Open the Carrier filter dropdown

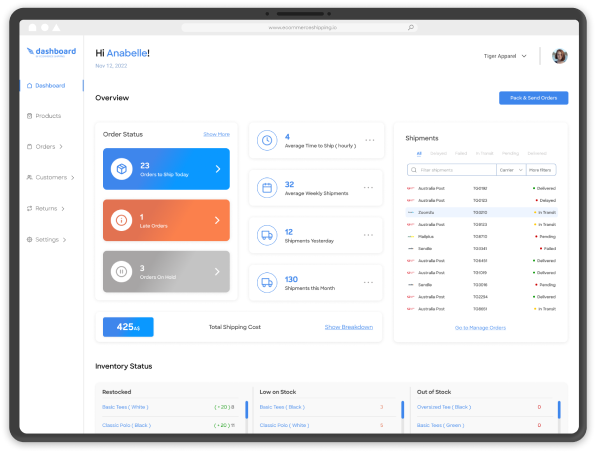pos(511,170)
